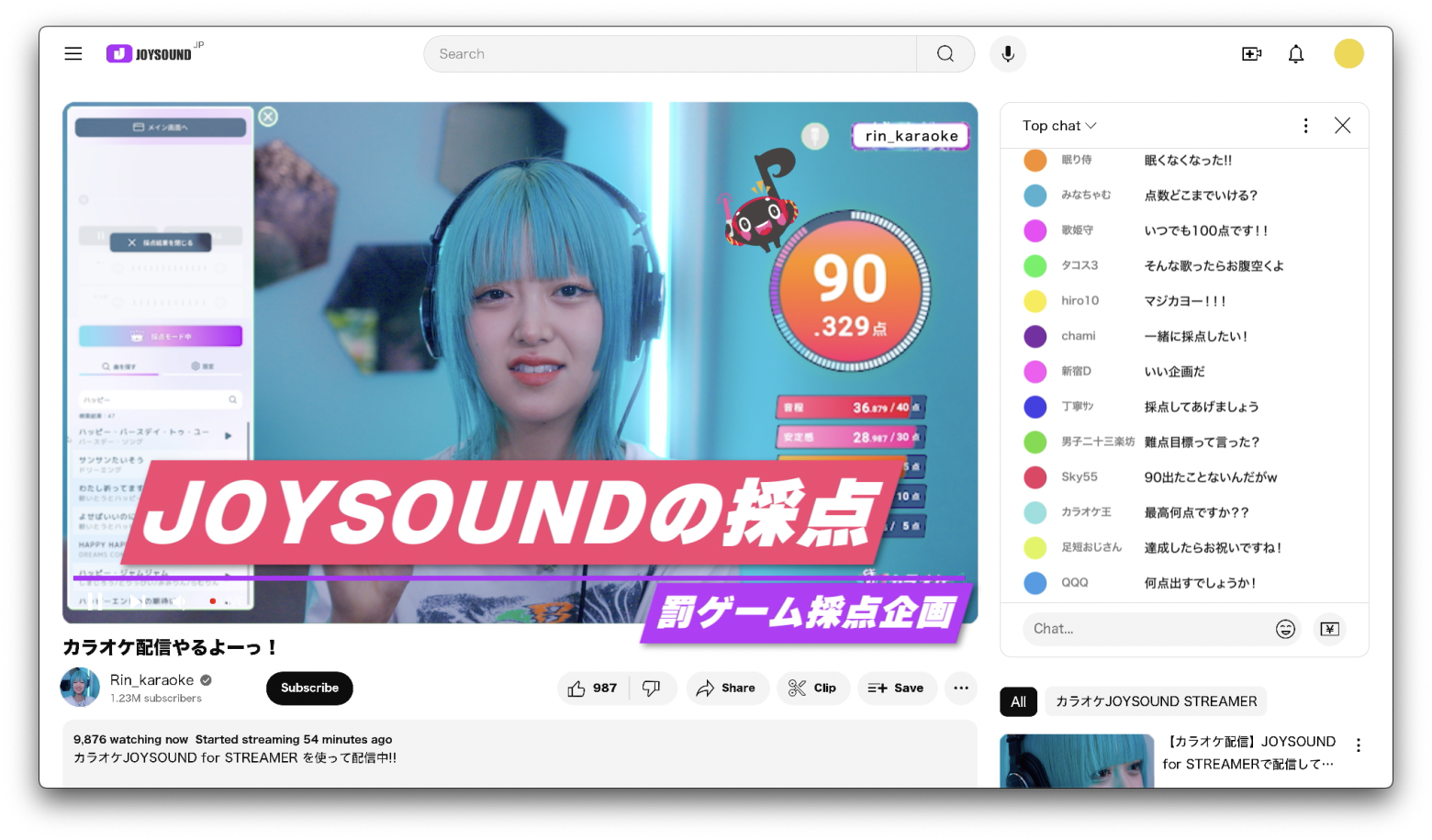Click chat message マジカヨー!!!
This screenshot has height=840, width=1432.
1184,301
